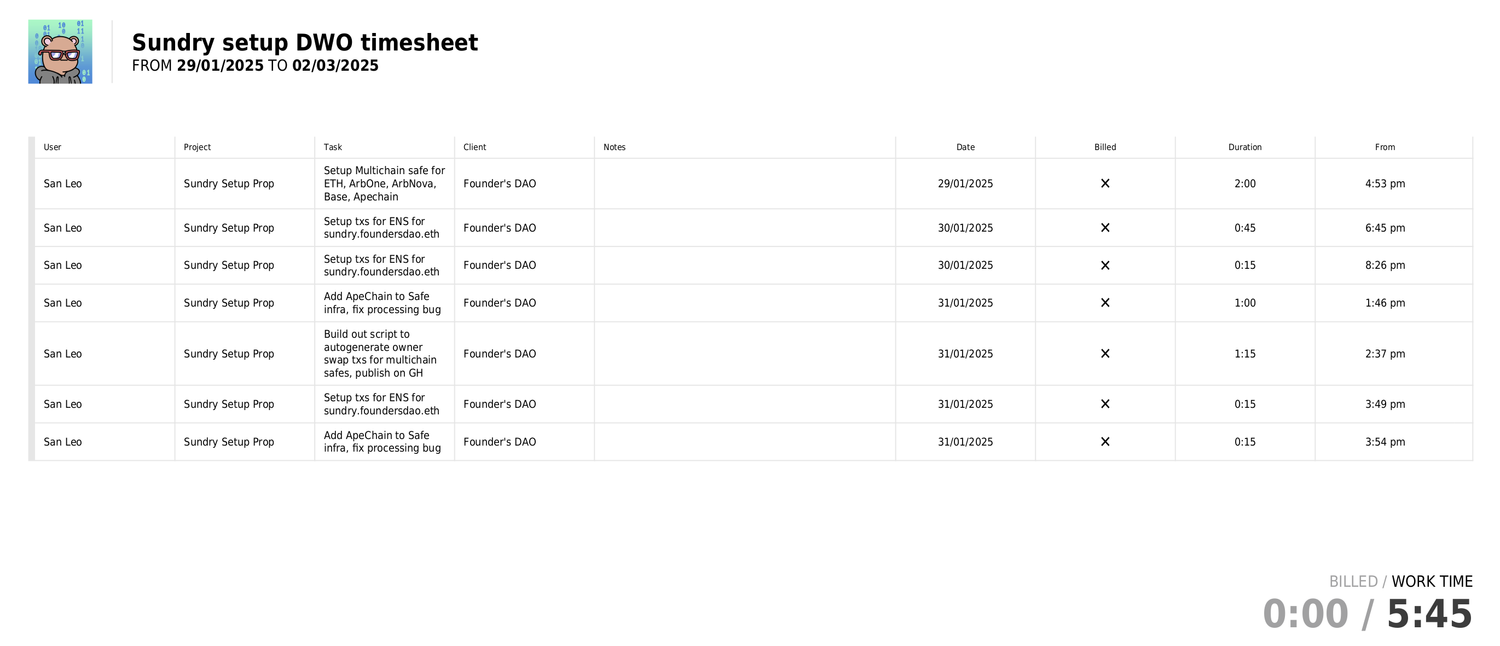Click the Date column header
1500x646 pixels.
(x=965, y=147)
